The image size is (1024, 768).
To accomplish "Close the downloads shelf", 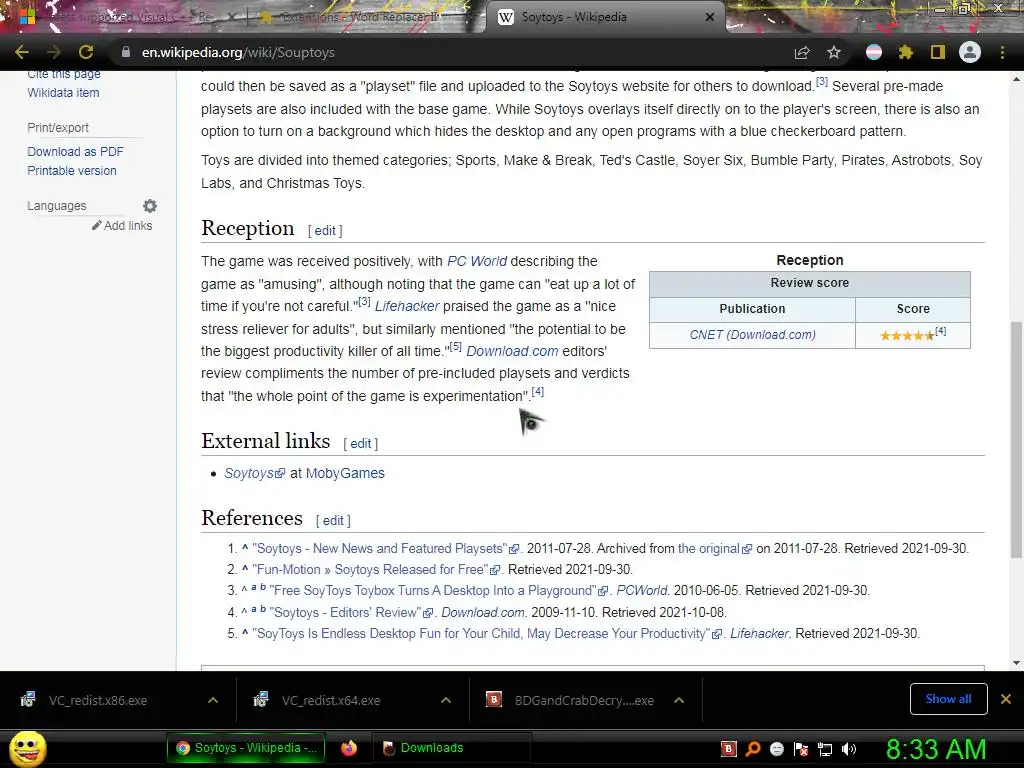I will click(x=1006, y=699).
